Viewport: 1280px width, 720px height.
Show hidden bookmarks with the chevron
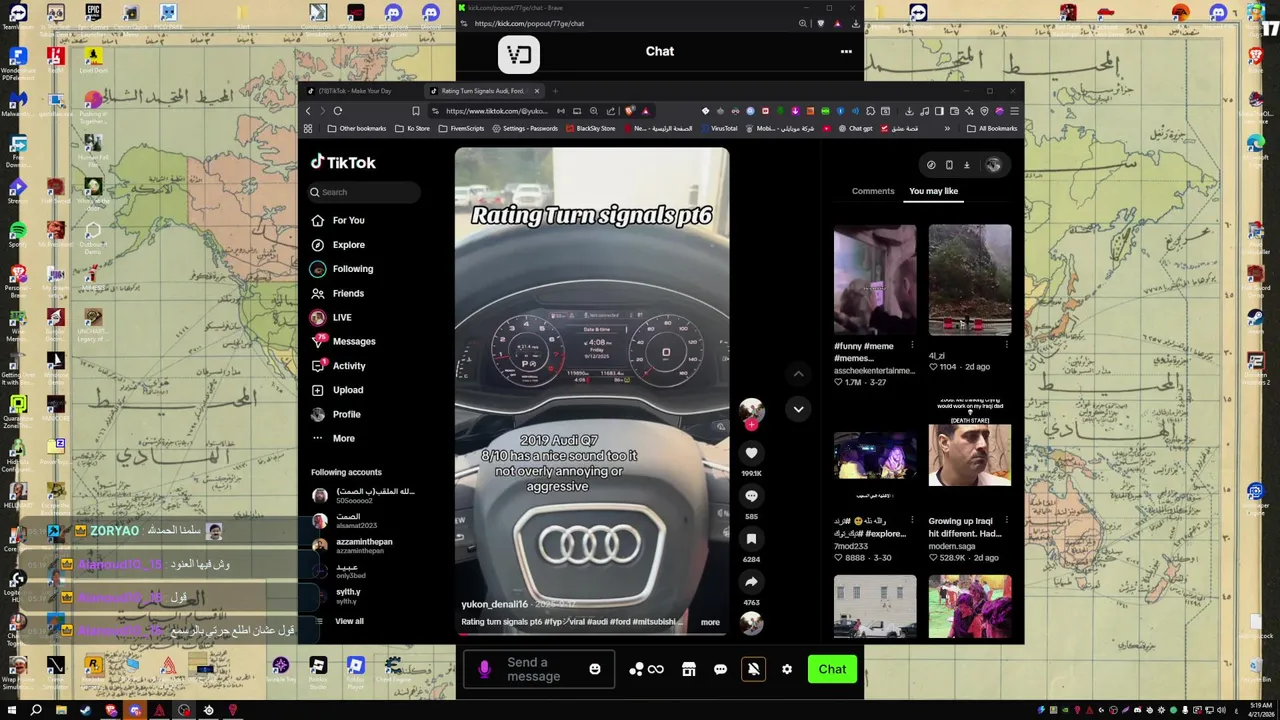(947, 128)
